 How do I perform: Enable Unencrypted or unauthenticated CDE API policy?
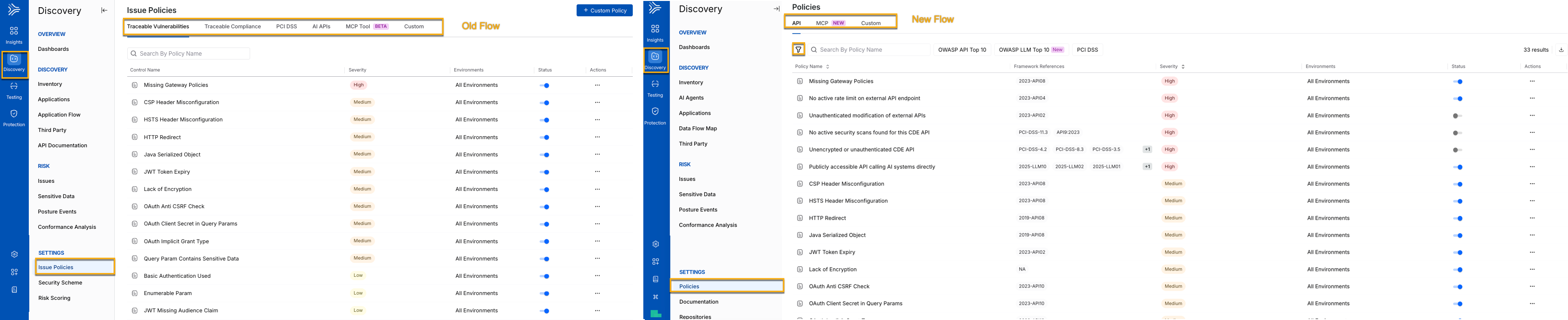point(1457,150)
